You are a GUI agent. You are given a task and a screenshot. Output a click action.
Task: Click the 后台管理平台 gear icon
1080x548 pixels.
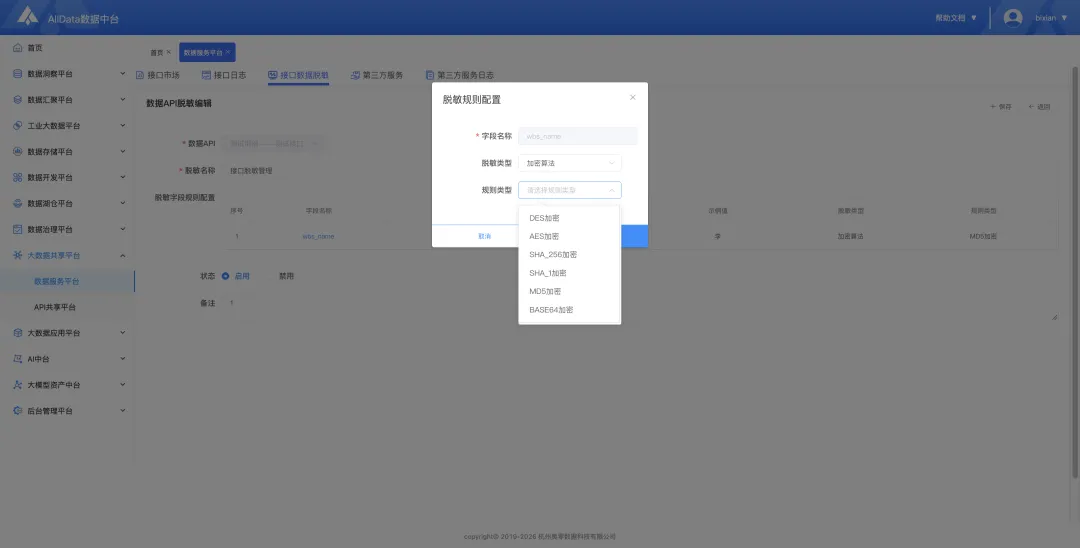18,410
